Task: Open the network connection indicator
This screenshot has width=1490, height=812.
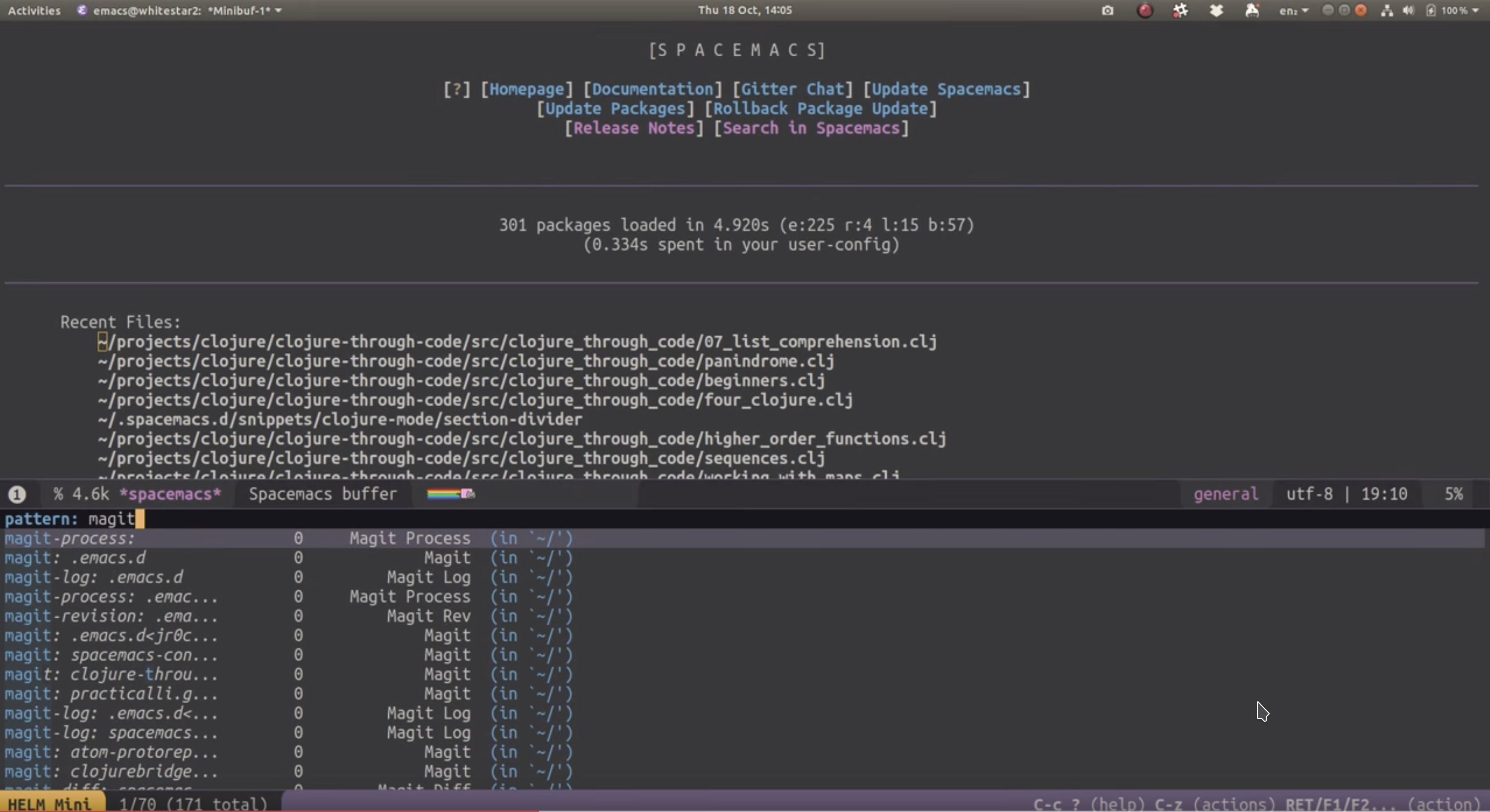Action: 1387,10
